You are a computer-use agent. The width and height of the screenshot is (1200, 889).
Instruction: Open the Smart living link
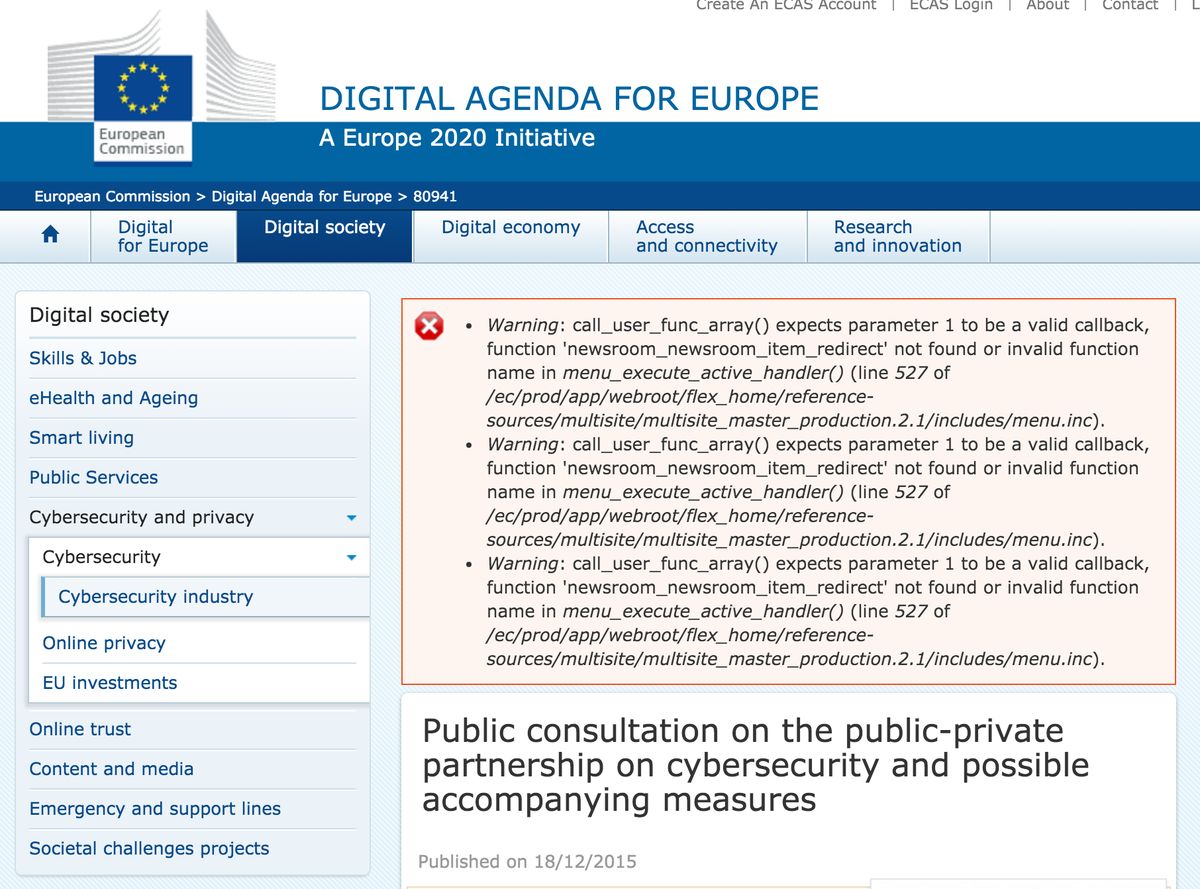point(81,438)
